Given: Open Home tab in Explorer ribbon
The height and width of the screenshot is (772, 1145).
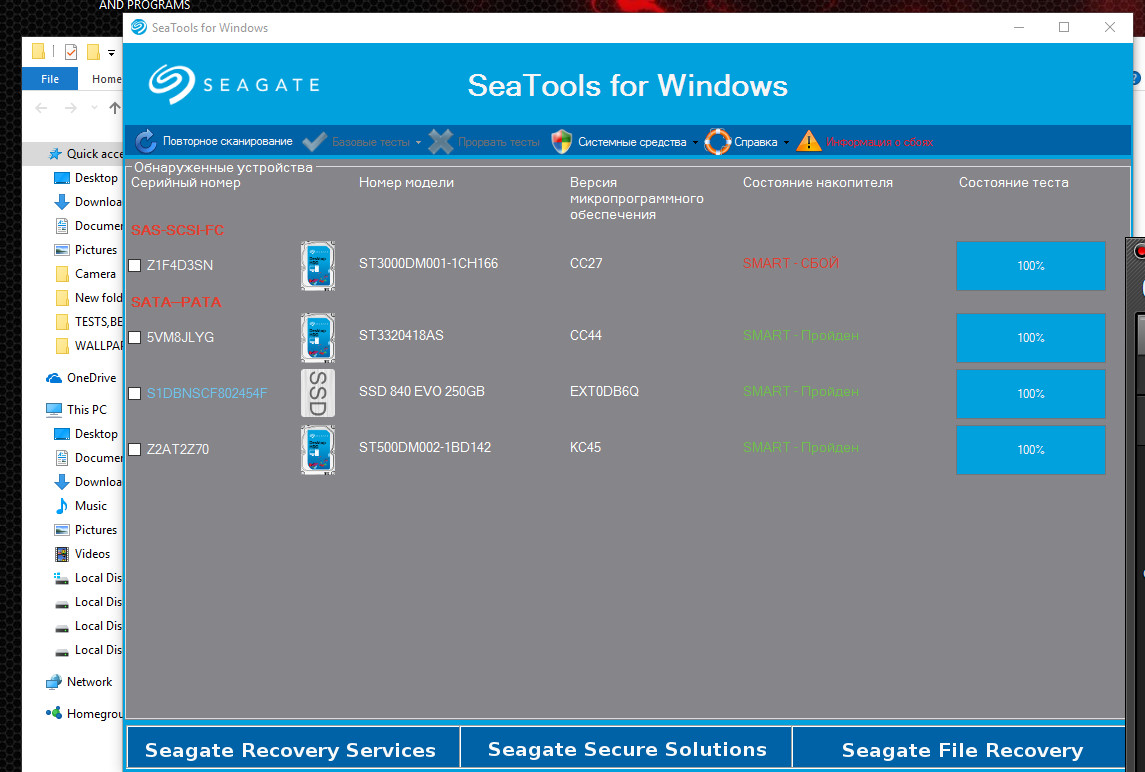Looking at the screenshot, I should pos(107,79).
